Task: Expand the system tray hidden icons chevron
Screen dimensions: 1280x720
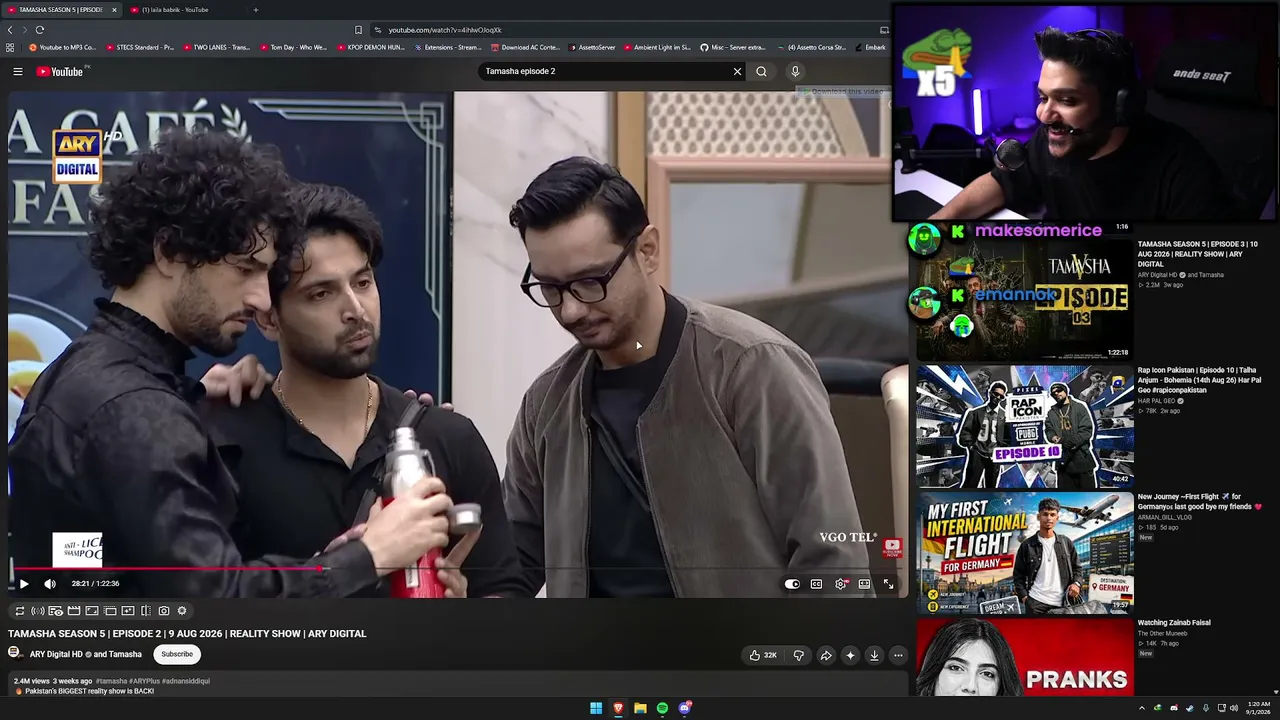Action: tap(1142, 708)
